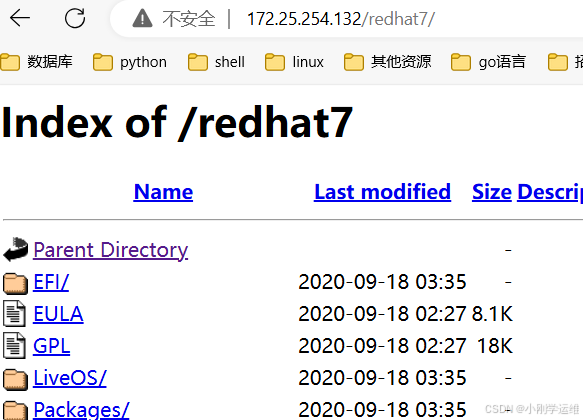Reload the page with the refresh icon
The height and width of the screenshot is (420, 583).
click(75, 18)
